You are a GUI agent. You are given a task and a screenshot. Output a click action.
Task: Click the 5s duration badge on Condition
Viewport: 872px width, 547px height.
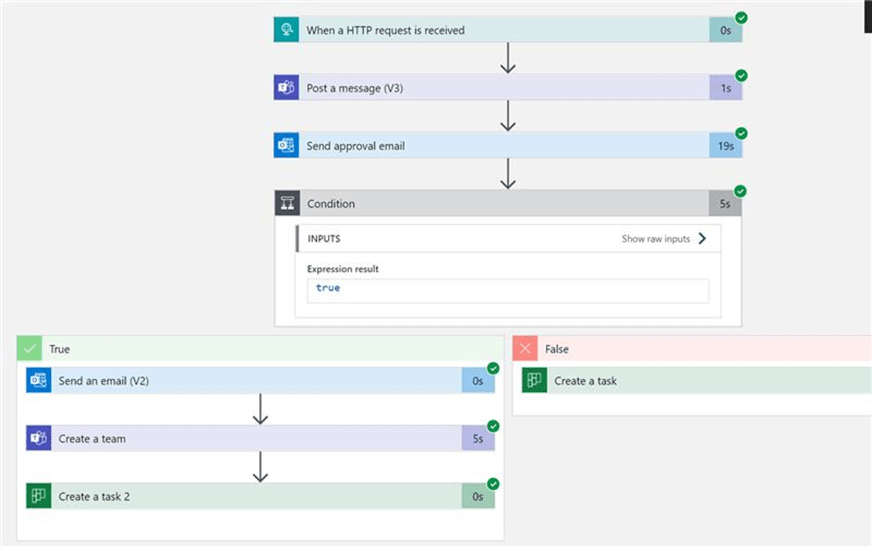point(725,204)
